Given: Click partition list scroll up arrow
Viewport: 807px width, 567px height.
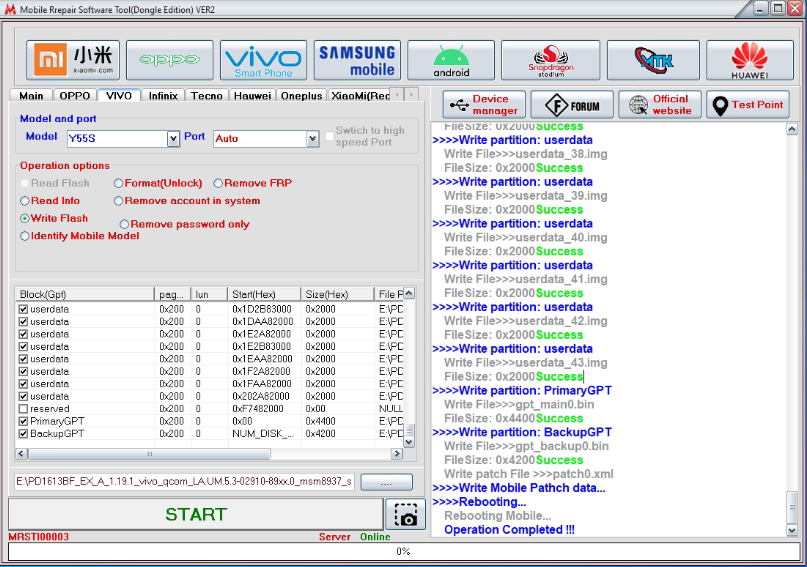Looking at the screenshot, I should [x=409, y=293].
